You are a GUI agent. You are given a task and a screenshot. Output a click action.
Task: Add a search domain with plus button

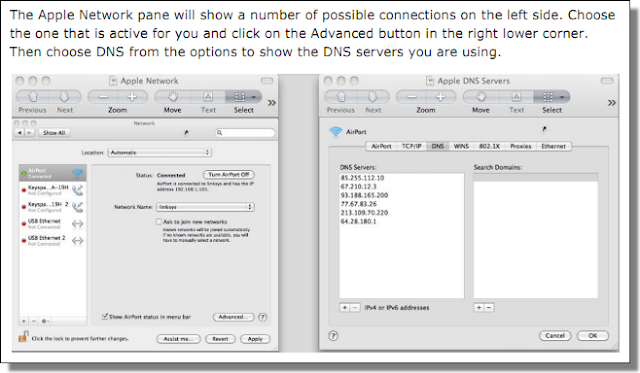[x=479, y=307]
